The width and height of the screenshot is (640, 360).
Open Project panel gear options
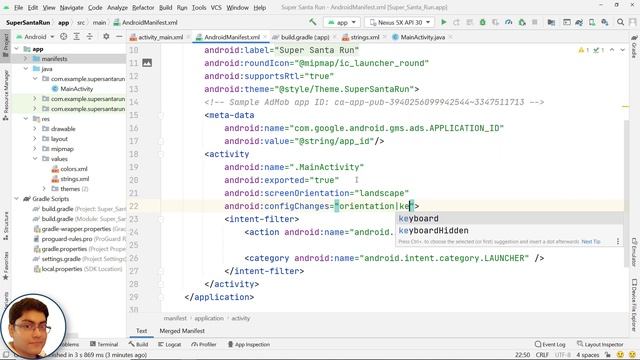click(x=106, y=37)
